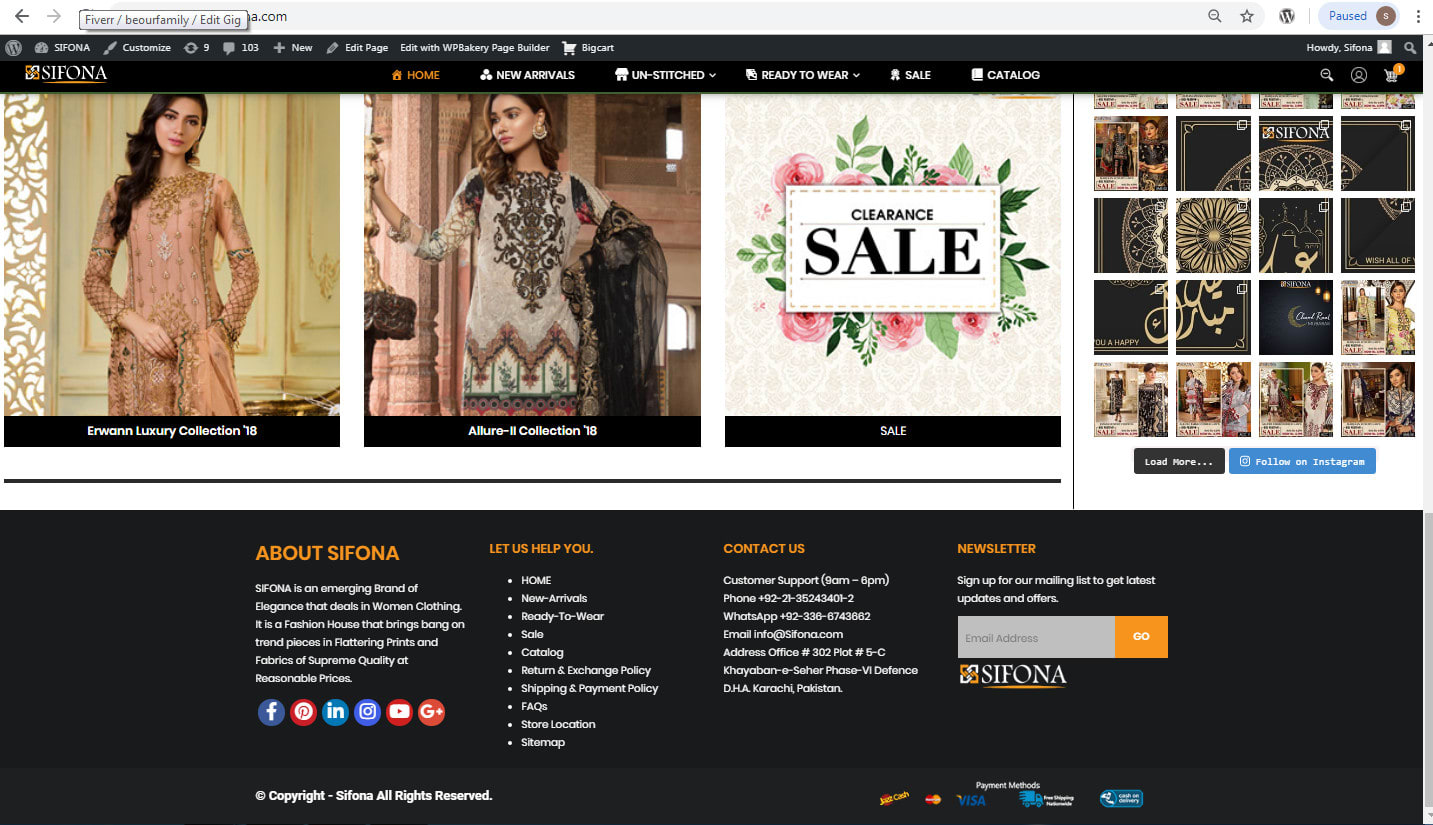Click info@Sifona.com email address
This screenshot has height=825, width=1433.
click(798, 634)
